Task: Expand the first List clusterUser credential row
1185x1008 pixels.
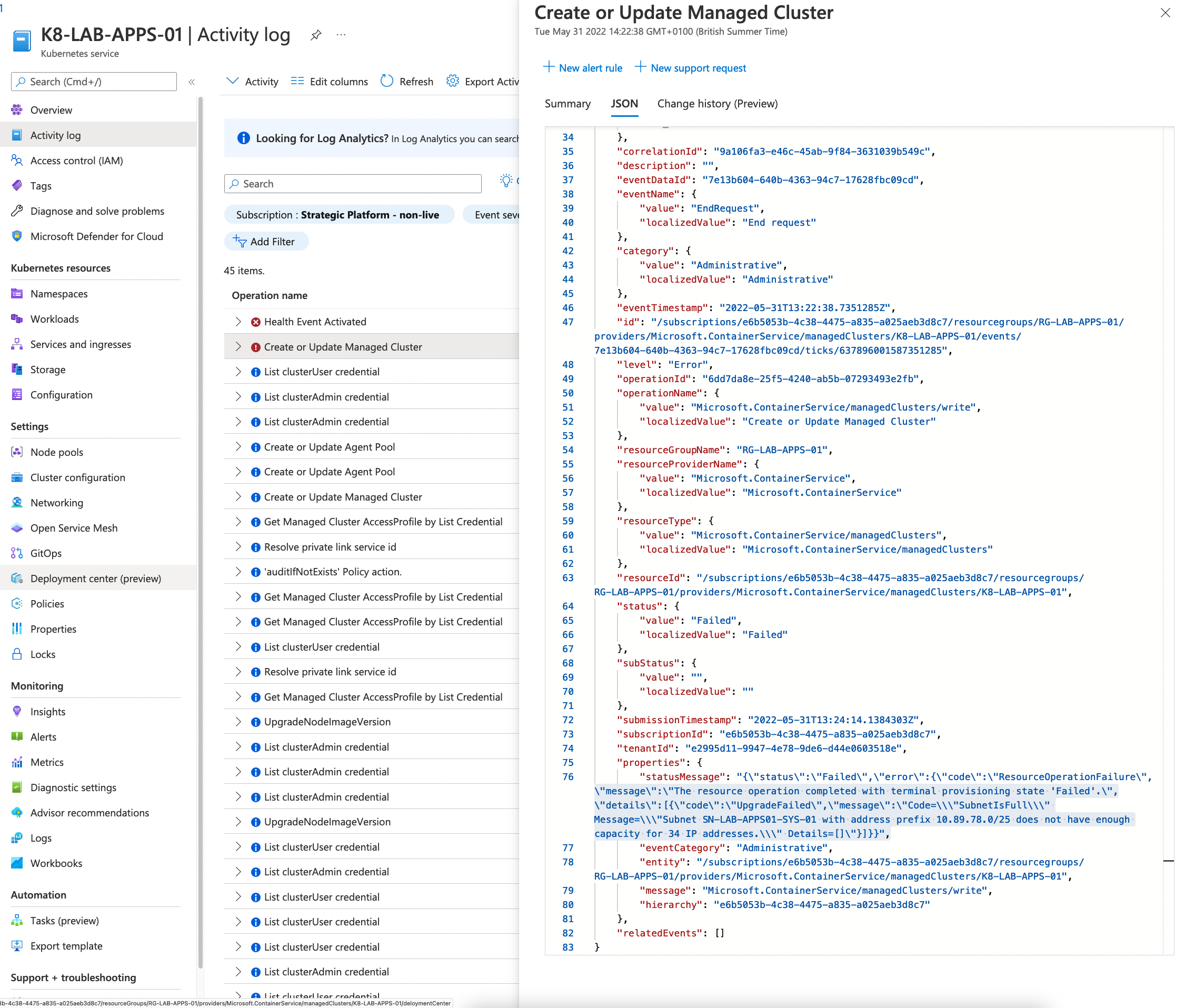Action: click(x=238, y=372)
